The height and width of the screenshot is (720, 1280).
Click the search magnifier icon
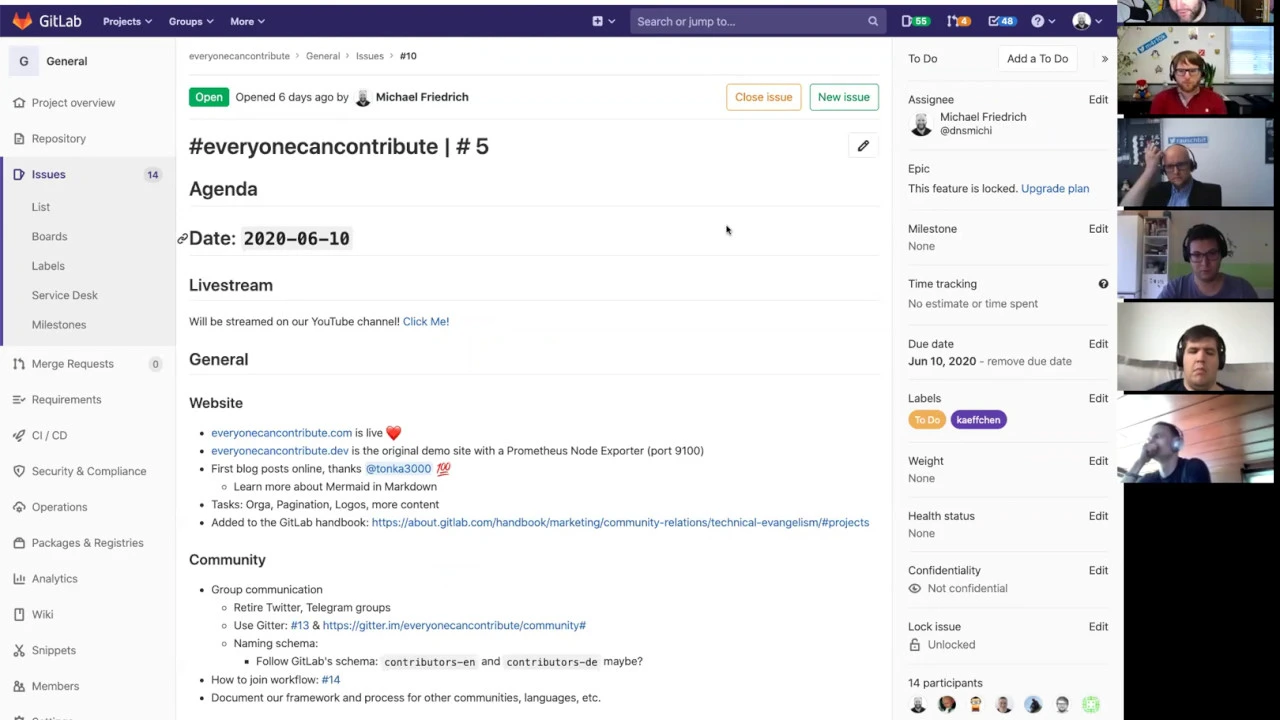tap(873, 21)
